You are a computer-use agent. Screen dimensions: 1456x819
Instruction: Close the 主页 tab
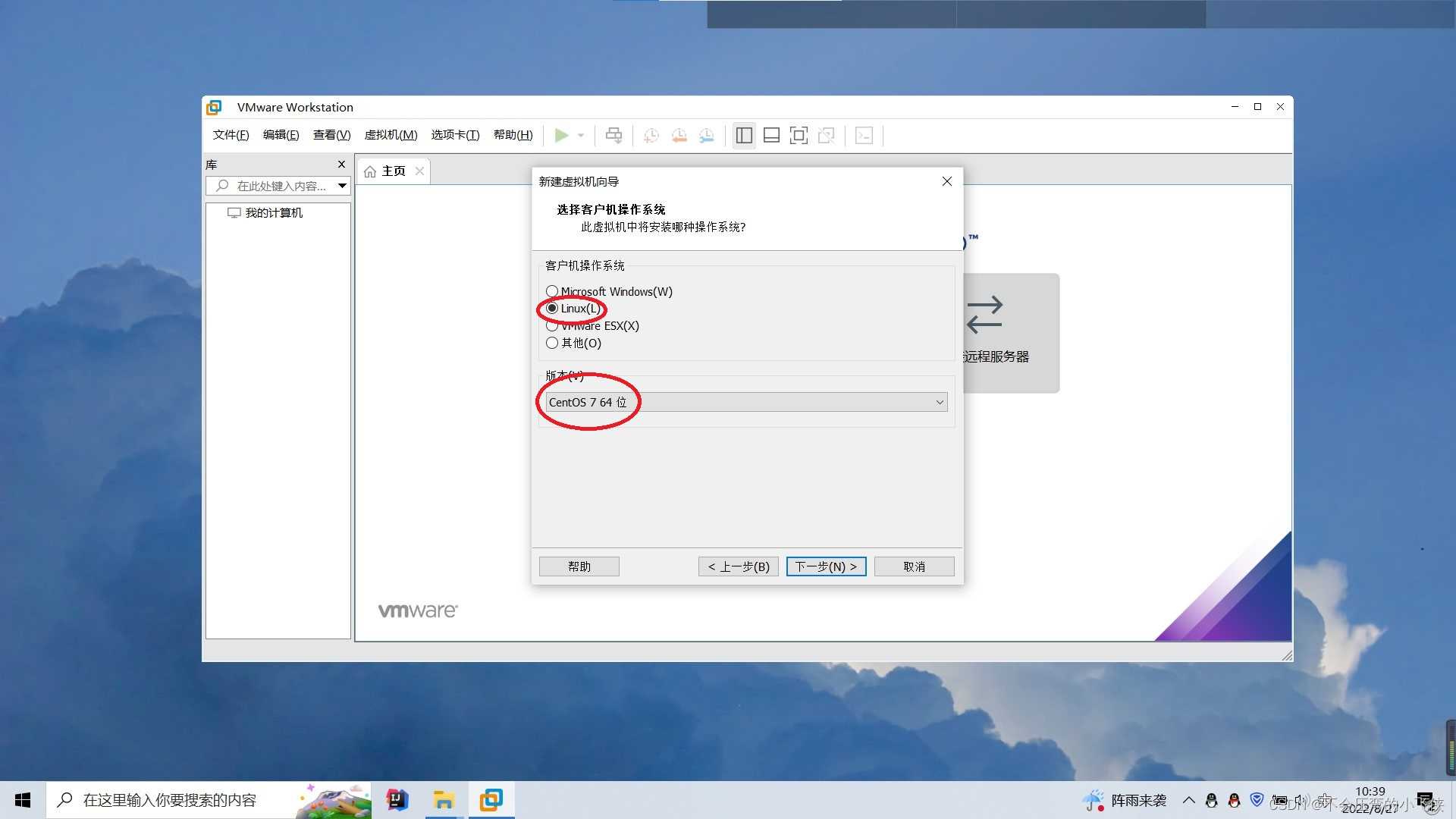point(419,171)
